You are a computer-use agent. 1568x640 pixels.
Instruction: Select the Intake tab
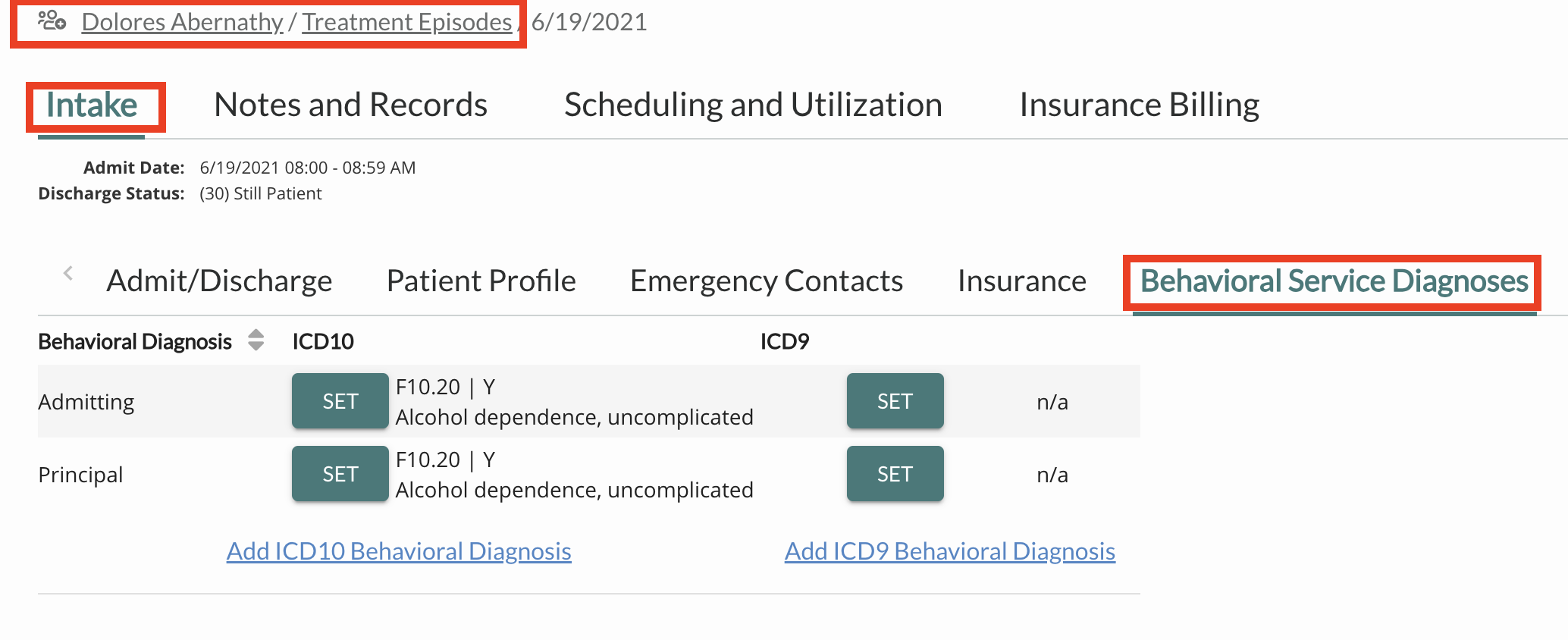tap(93, 105)
